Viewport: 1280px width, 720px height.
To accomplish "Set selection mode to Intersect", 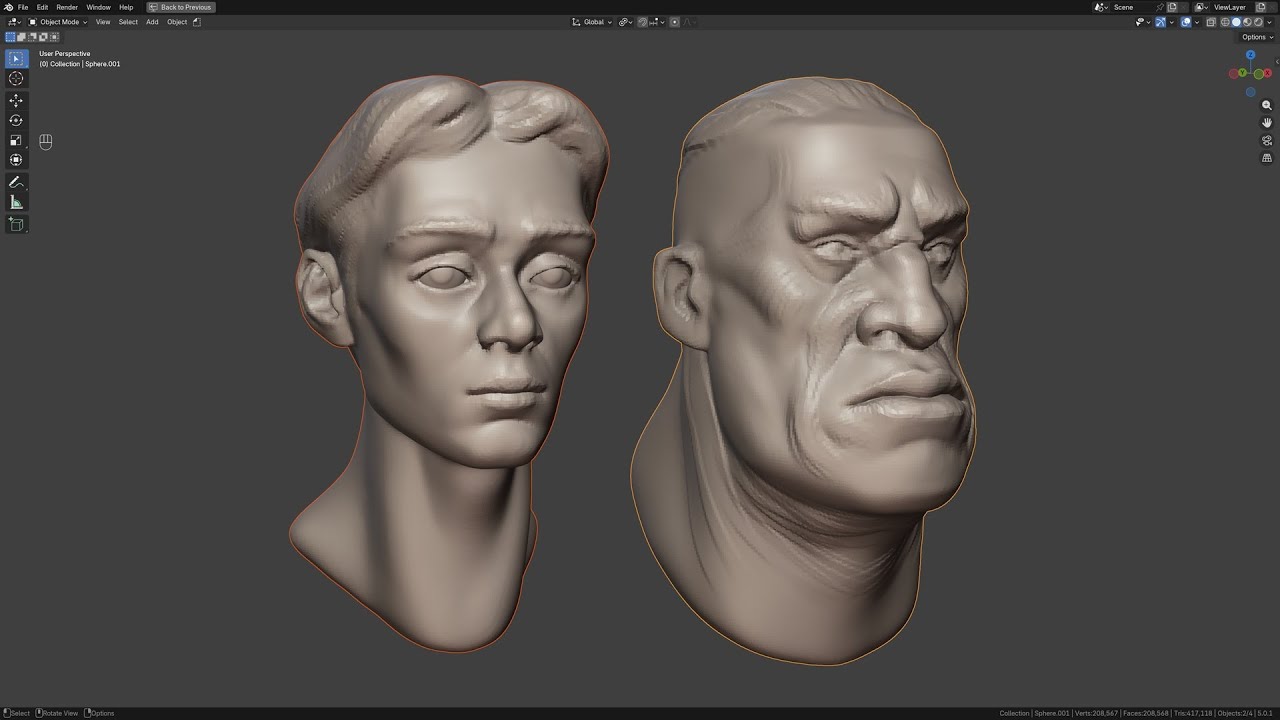I will [x=54, y=37].
